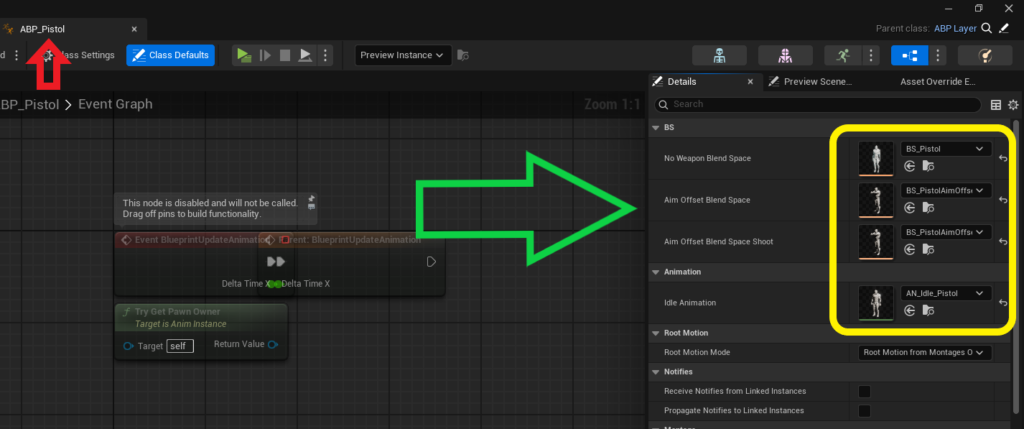Select the blue Blueprint graph mode icon
The image size is (1024, 429).
908,55
